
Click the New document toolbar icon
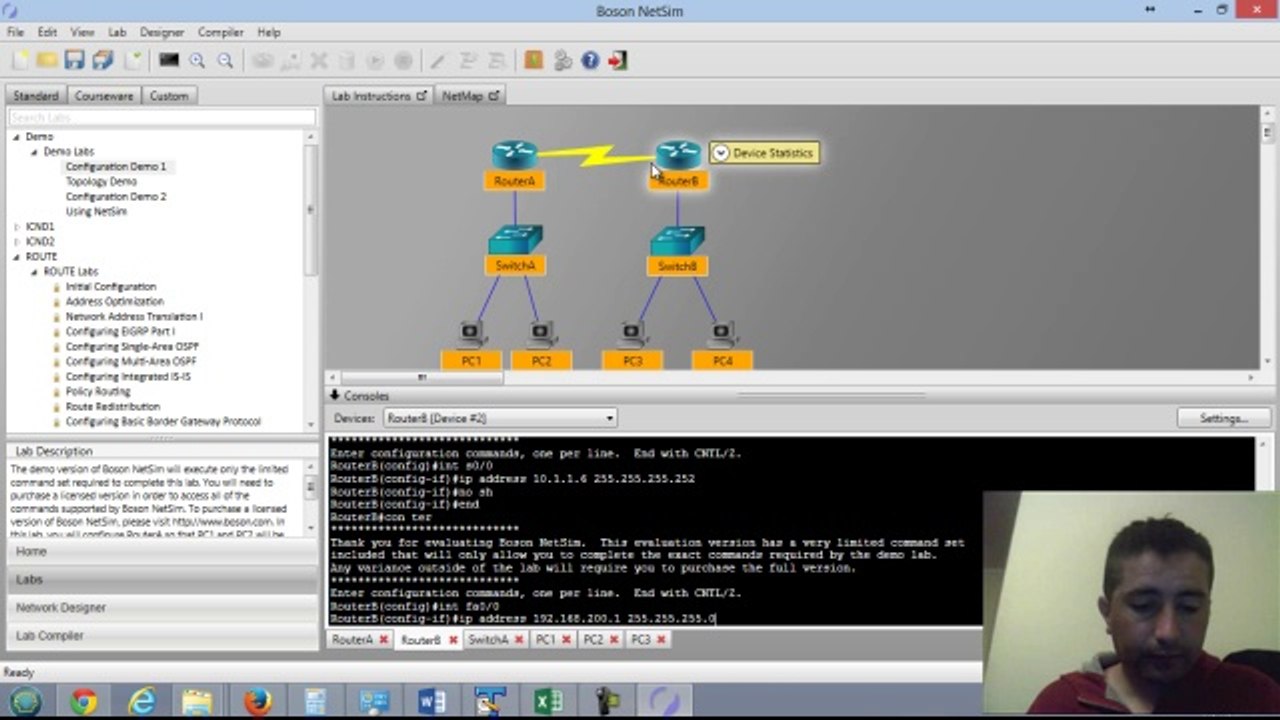pos(20,61)
